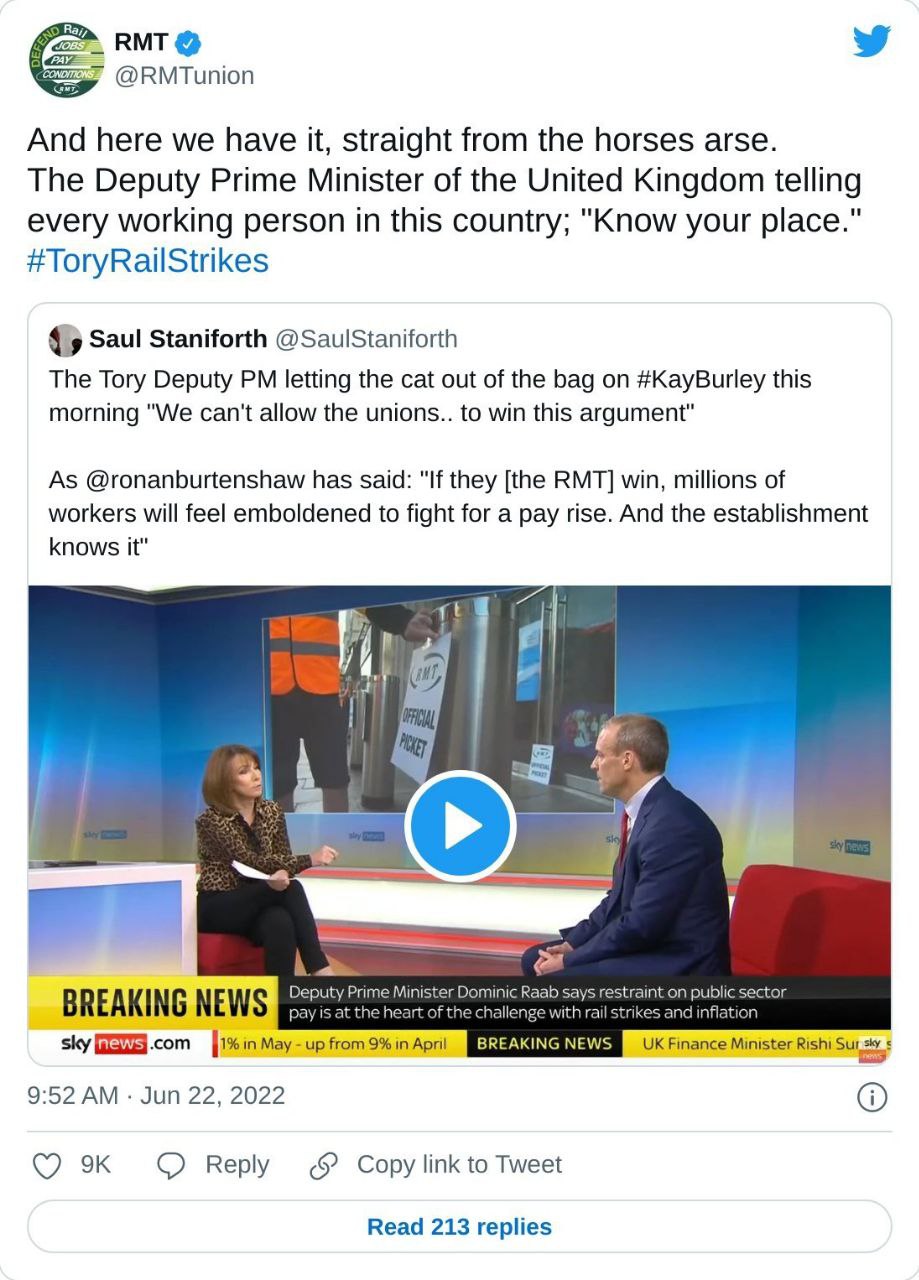
Task: Open the 9:52 AM Jun 22, 2022 timestamp
Action: tap(156, 1096)
